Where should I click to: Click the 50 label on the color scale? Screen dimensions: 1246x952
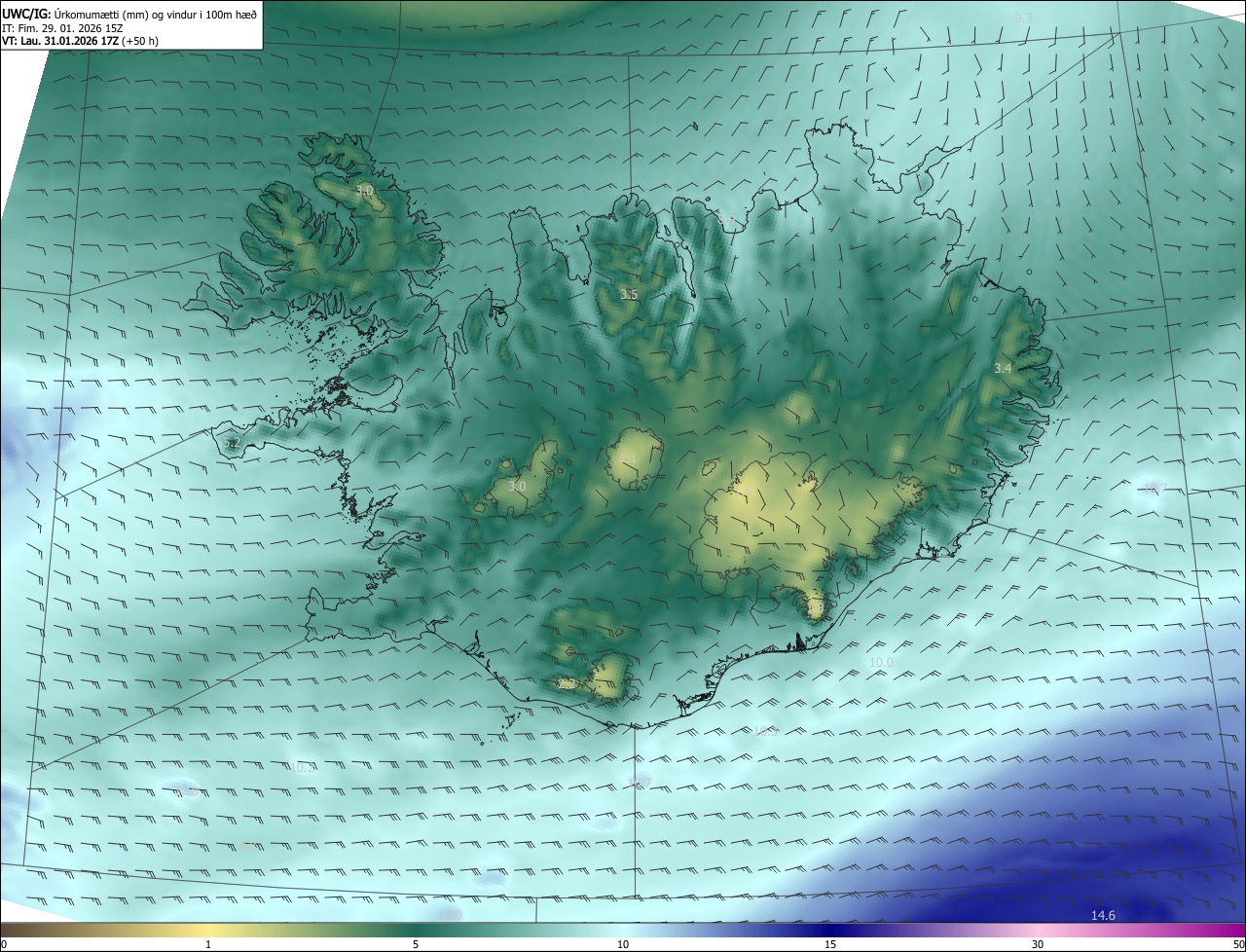click(x=1238, y=945)
